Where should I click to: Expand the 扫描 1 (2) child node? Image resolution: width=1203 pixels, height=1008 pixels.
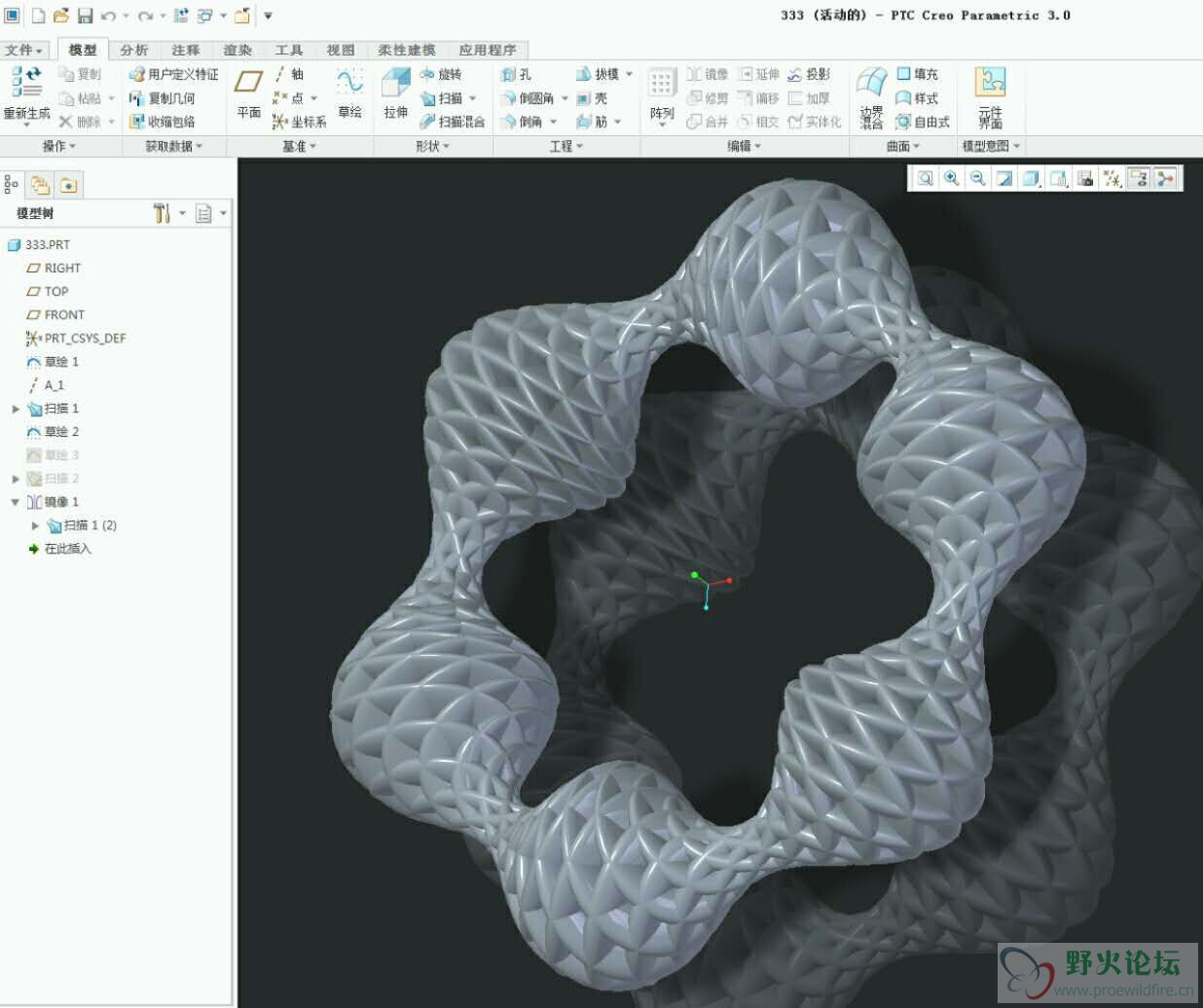(x=36, y=525)
